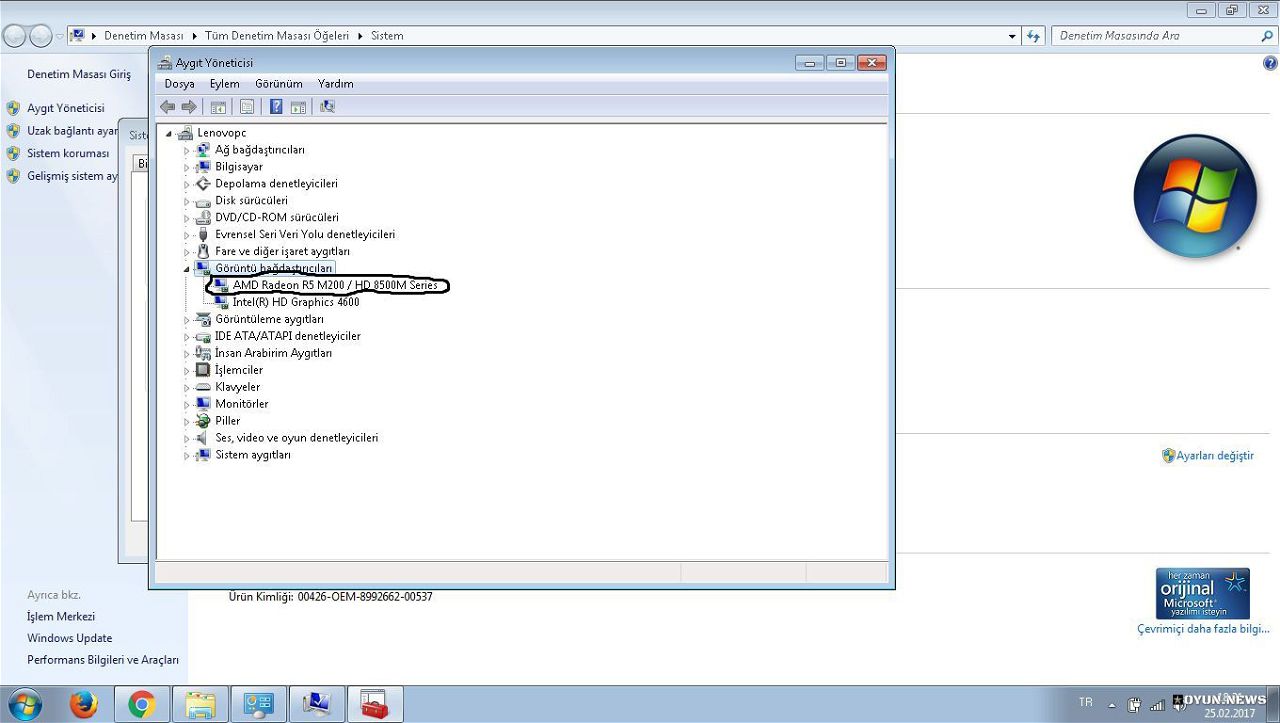Viewport: 1280px width, 723px height.
Task: Click Denetim Masası breadcrumb in address bar
Action: click(144, 36)
